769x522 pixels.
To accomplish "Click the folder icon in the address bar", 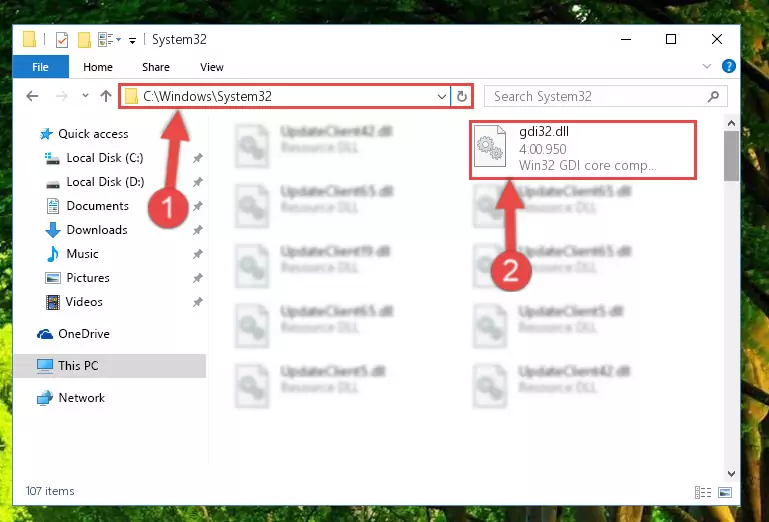I will pyautogui.click(x=131, y=96).
